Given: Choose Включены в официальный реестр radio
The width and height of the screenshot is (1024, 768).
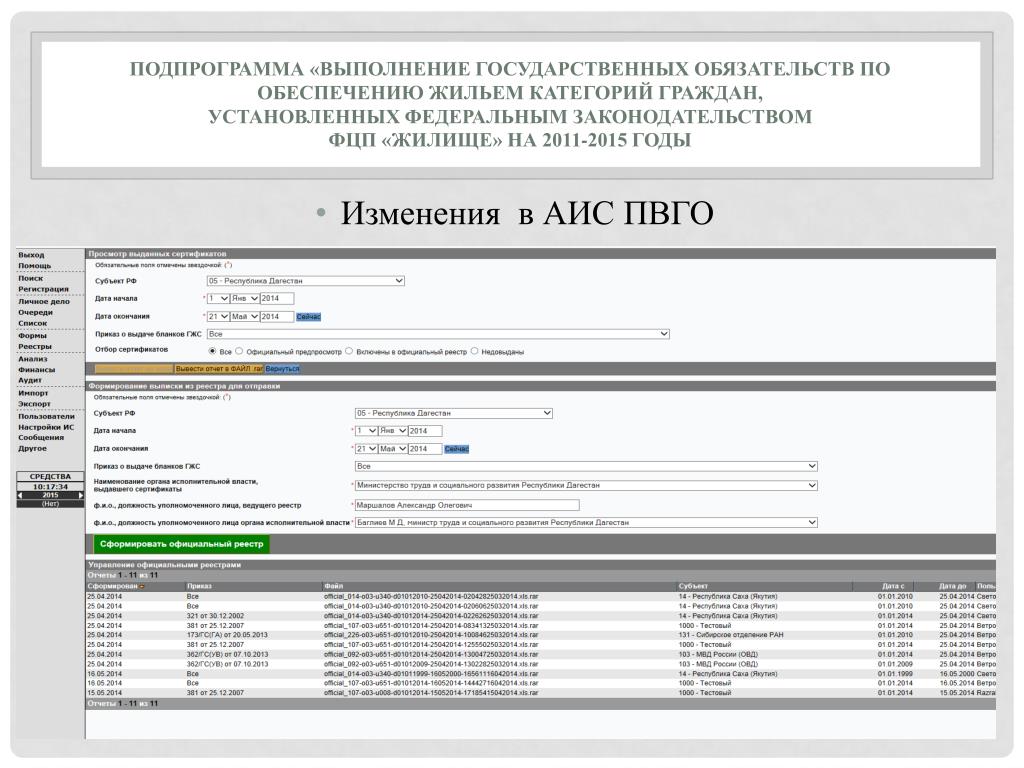Looking at the screenshot, I should (349, 351).
